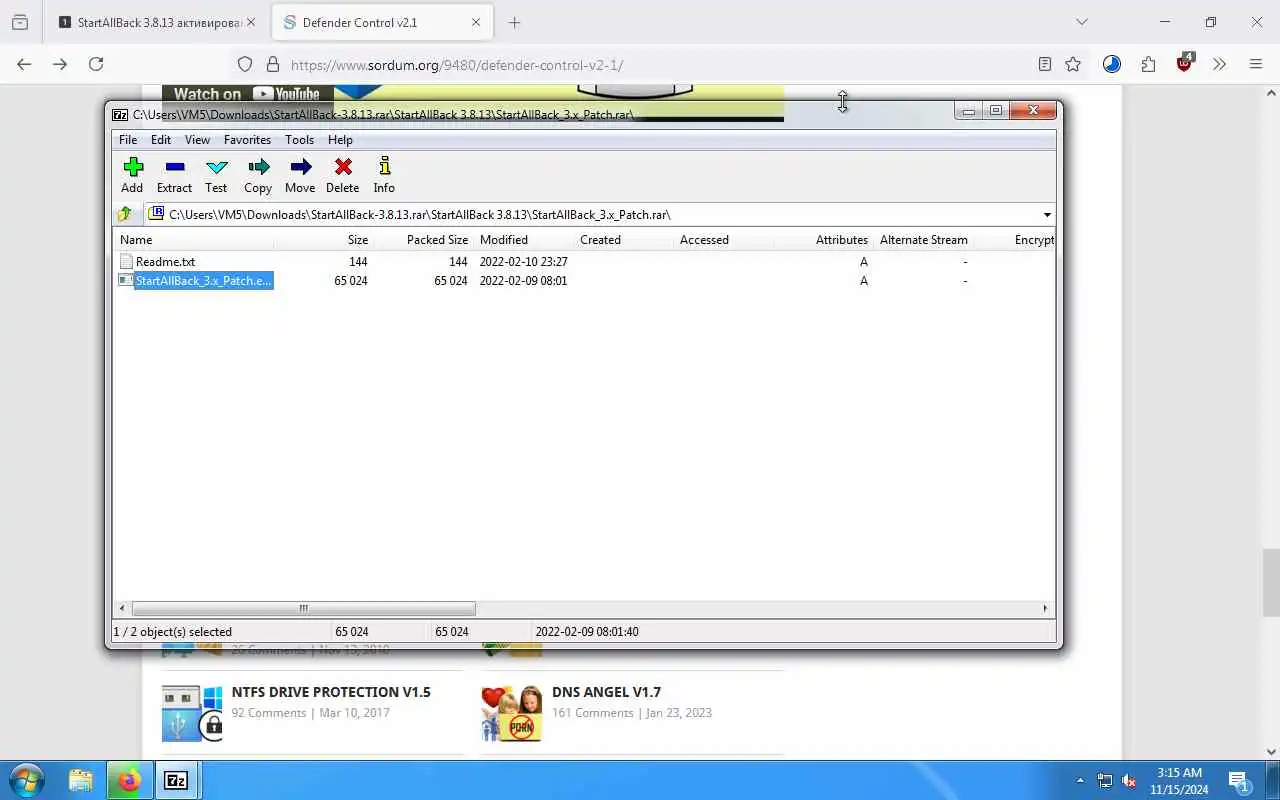Open 161 Comments link
The height and width of the screenshot is (800, 1280).
coord(593,713)
